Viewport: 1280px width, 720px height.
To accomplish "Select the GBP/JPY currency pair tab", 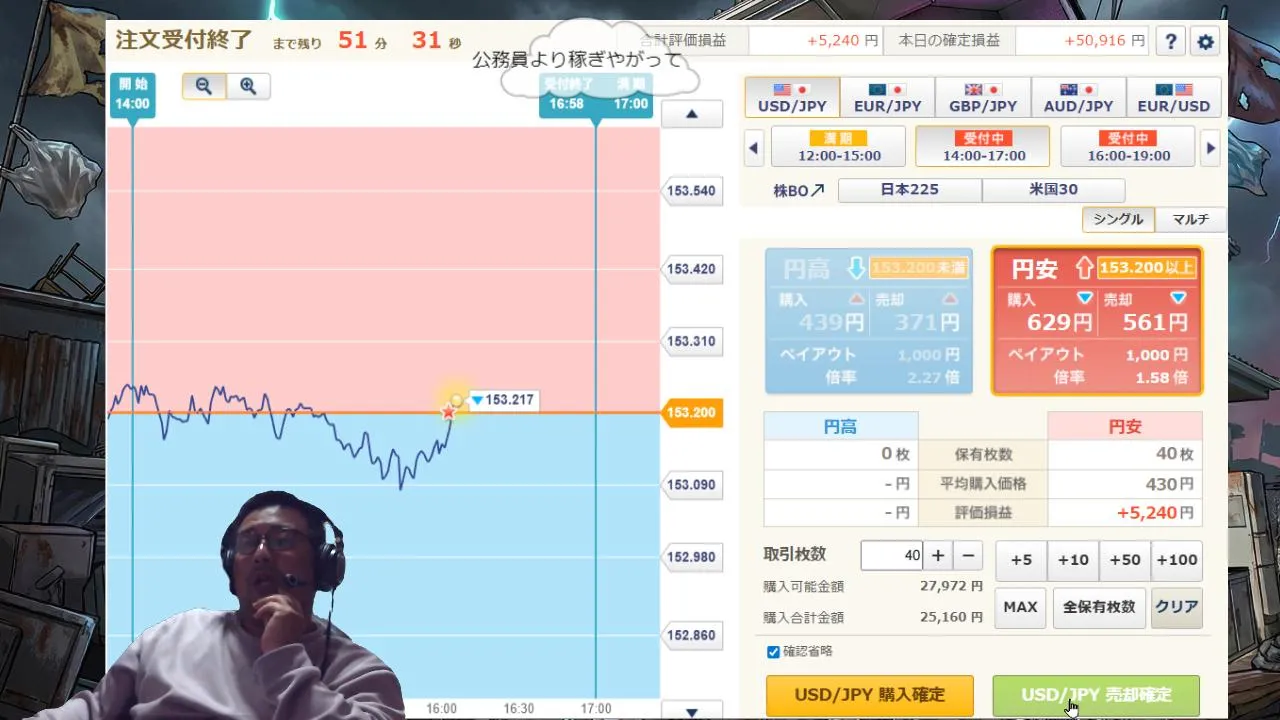I will click(x=983, y=97).
